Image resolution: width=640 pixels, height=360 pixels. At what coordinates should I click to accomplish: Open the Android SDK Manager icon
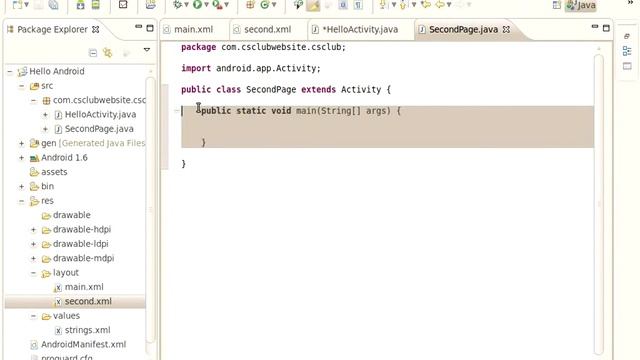pos(80,5)
